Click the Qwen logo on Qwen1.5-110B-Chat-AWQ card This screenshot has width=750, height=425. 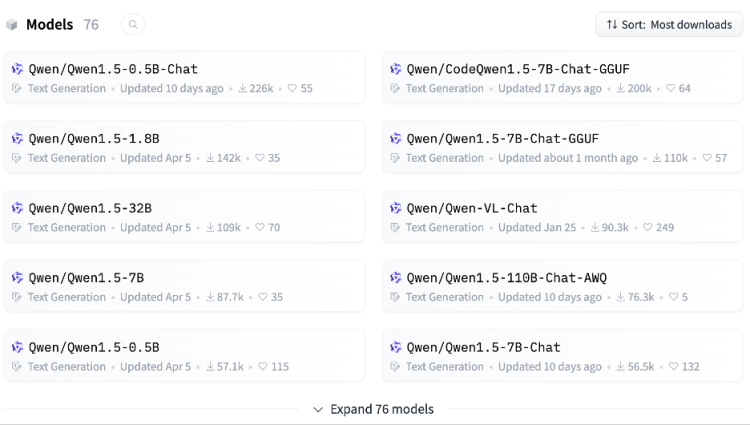[396, 277]
